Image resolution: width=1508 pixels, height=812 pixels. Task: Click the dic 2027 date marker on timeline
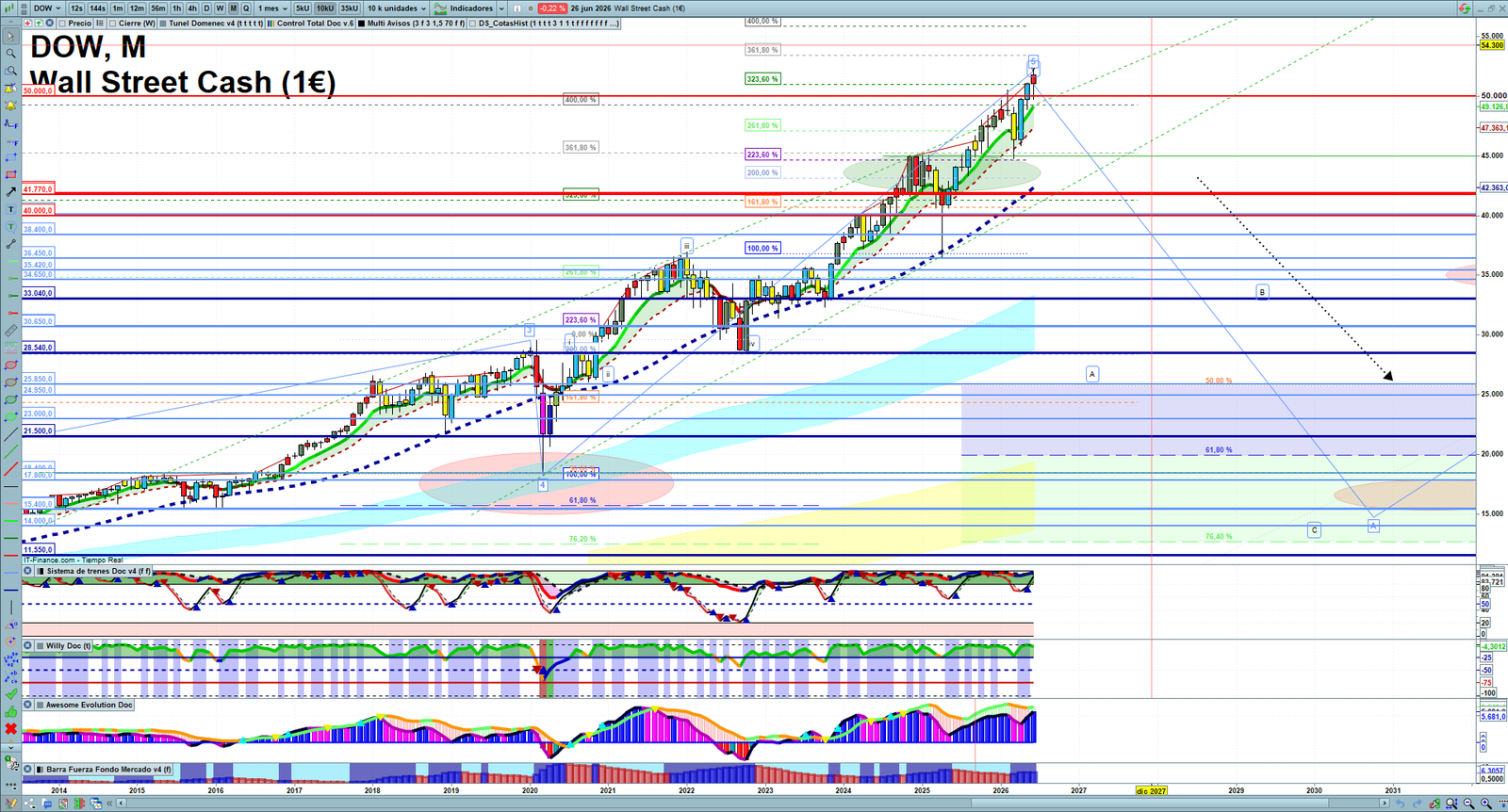(x=1151, y=790)
